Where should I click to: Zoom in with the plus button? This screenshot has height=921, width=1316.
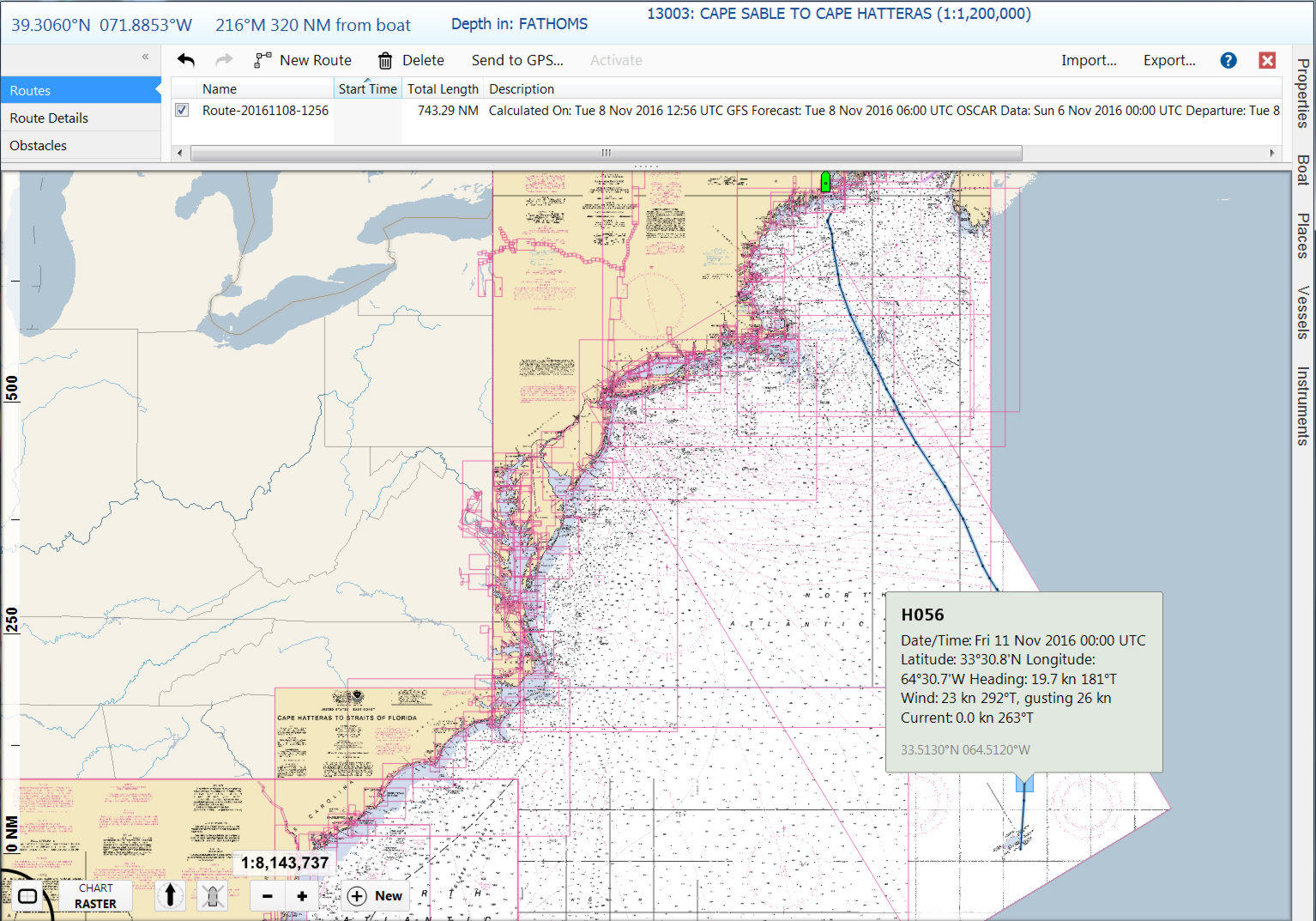click(302, 896)
